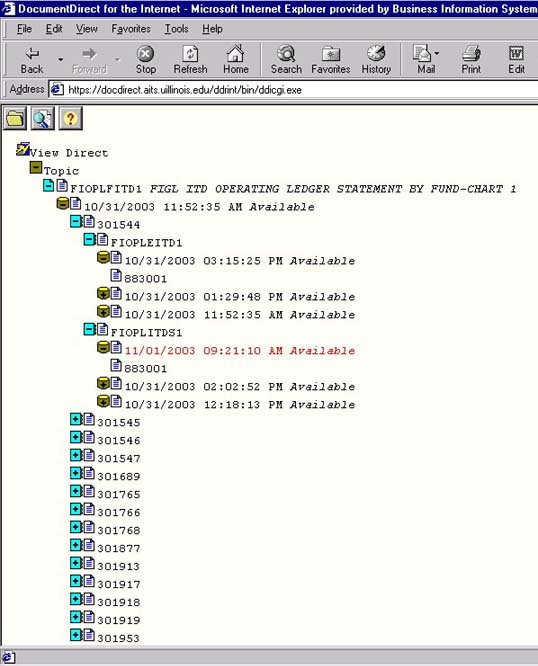Open the Edit menu
This screenshot has width=538, height=666.
click(54, 29)
